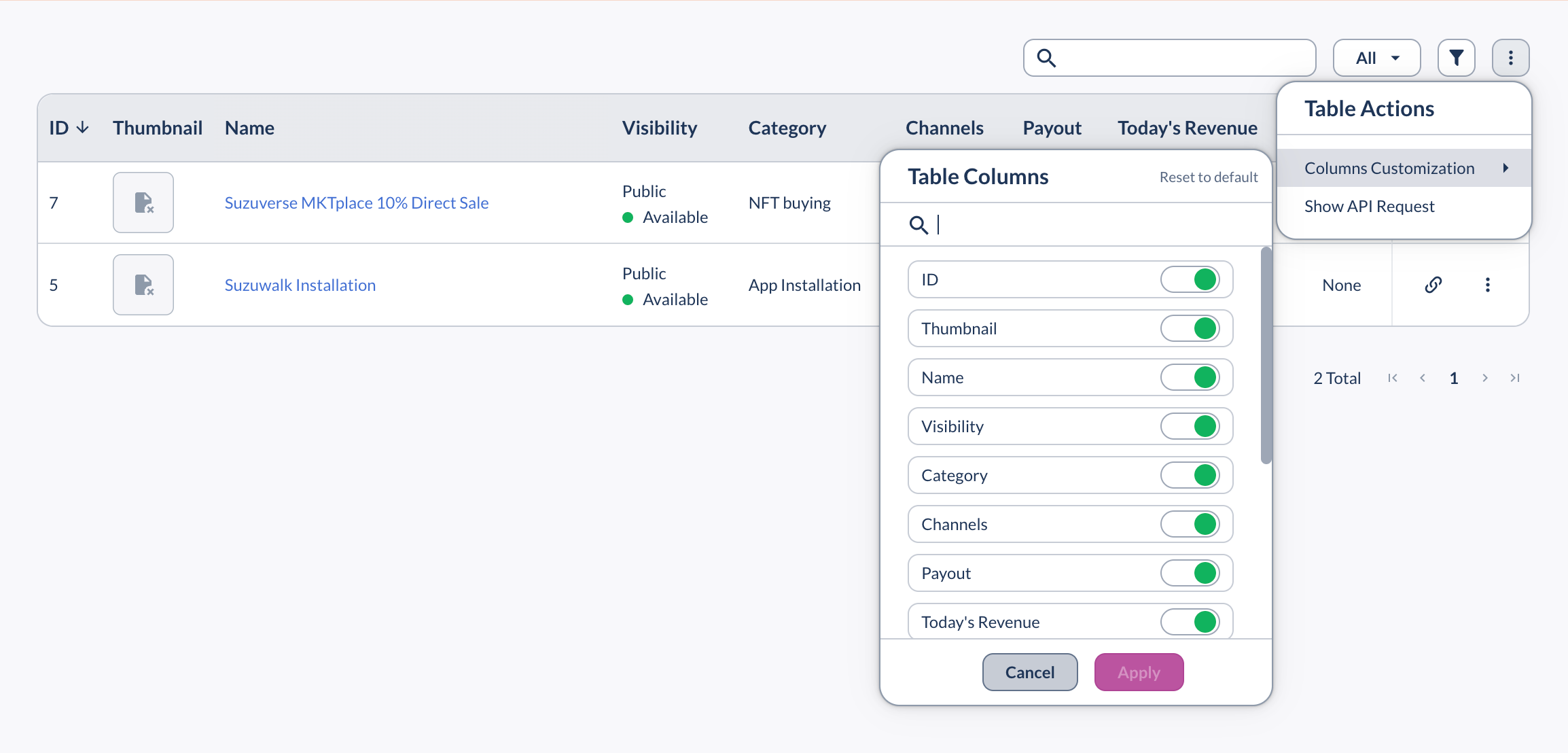Viewport: 1568px width, 753px height.
Task: Expand the Columns Customization submenu arrow
Action: [x=1505, y=168]
